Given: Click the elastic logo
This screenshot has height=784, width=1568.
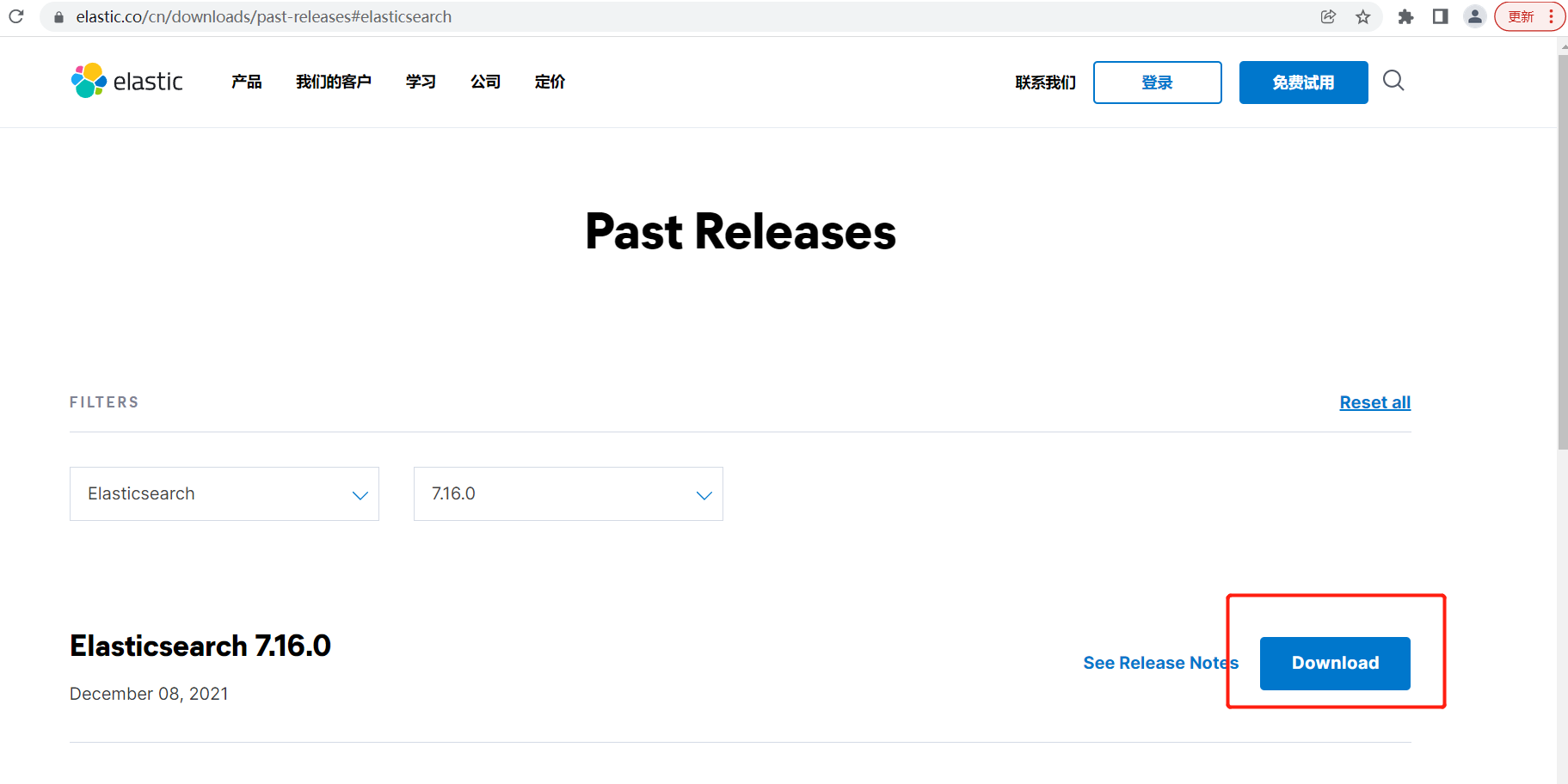Looking at the screenshot, I should coord(127,81).
